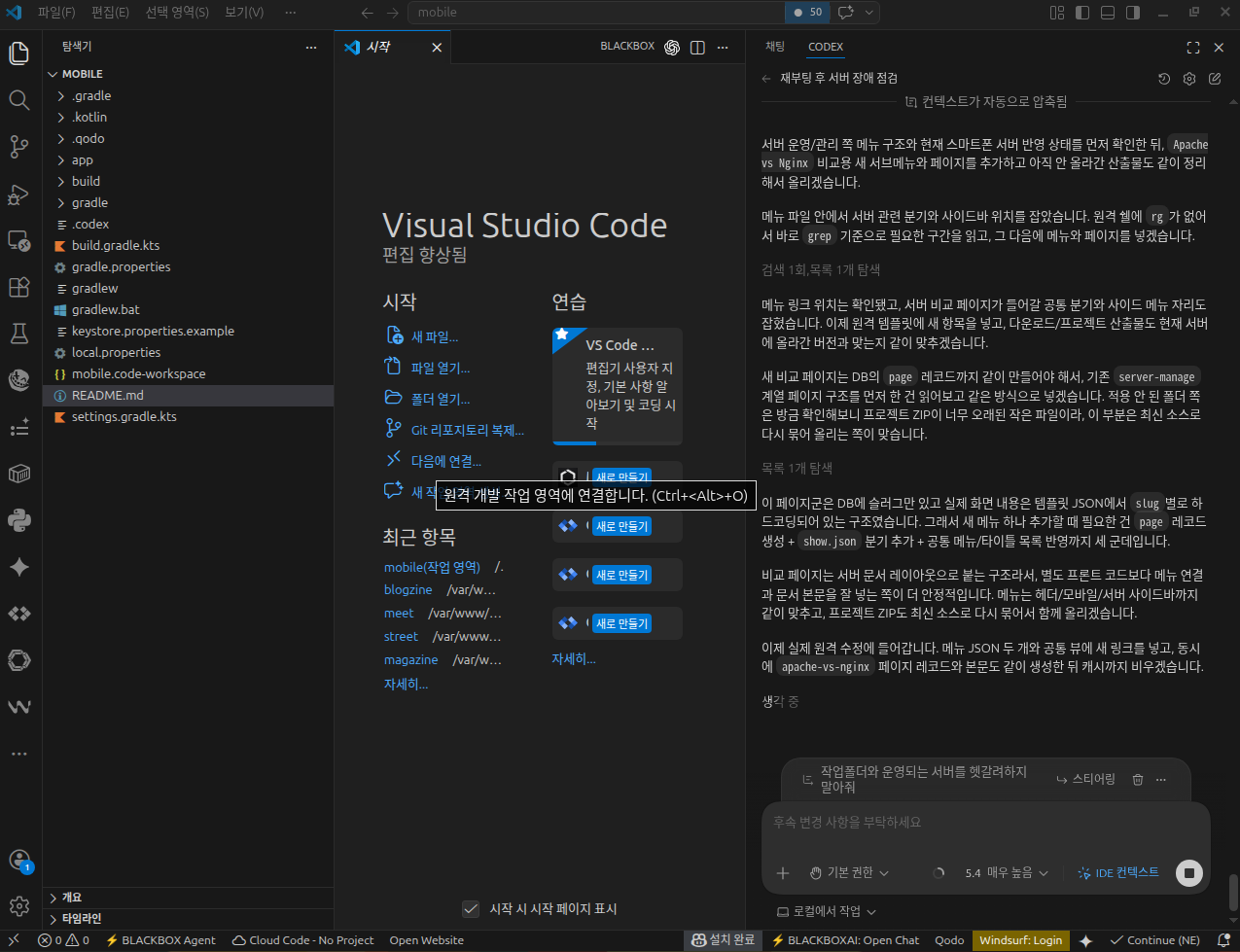This screenshot has width=1240, height=952.
Task: Stop the running Codex task
Action: click(1188, 873)
